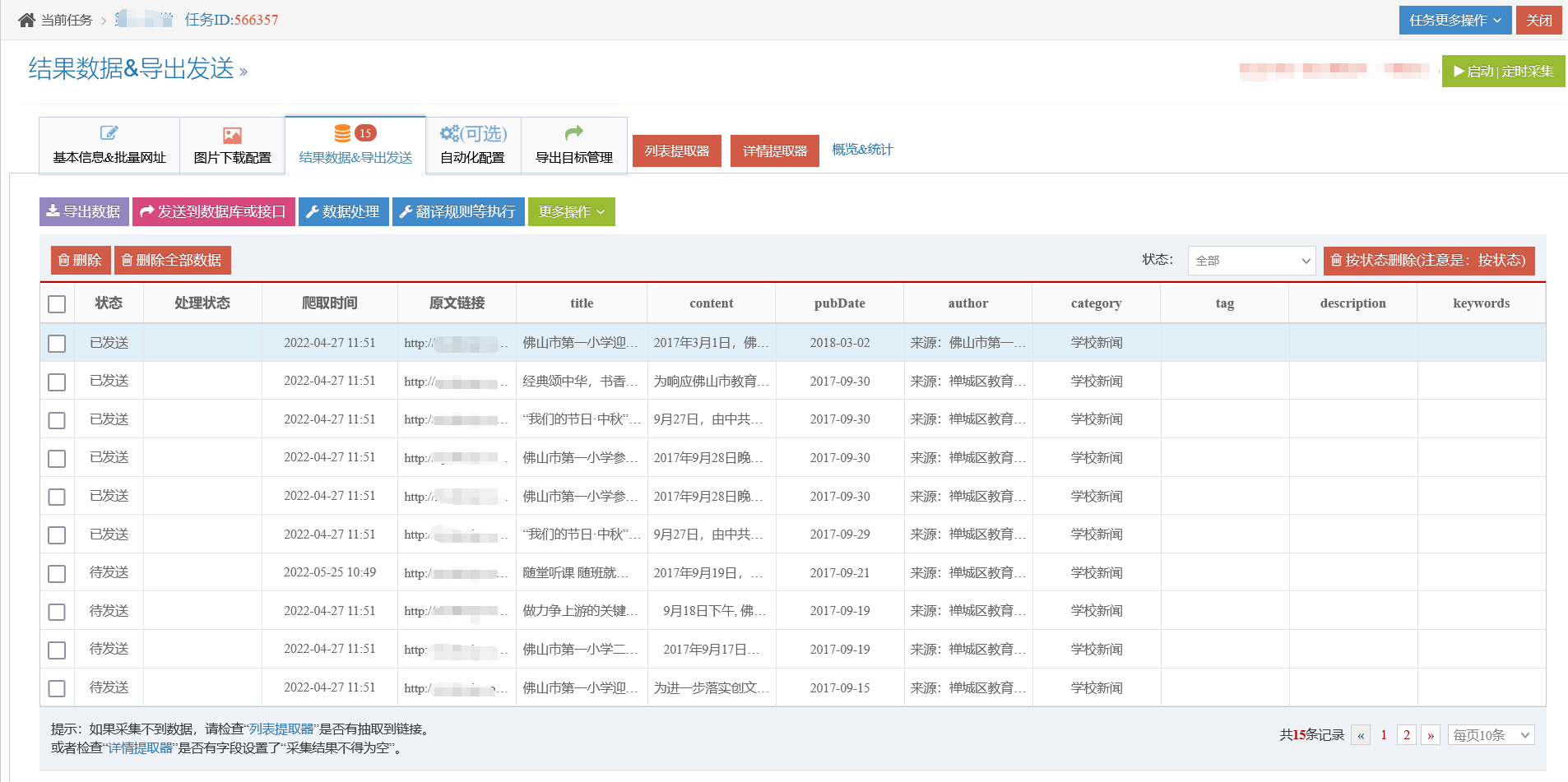
Task: Select current page 1 in pagination
Action: 1384,735
